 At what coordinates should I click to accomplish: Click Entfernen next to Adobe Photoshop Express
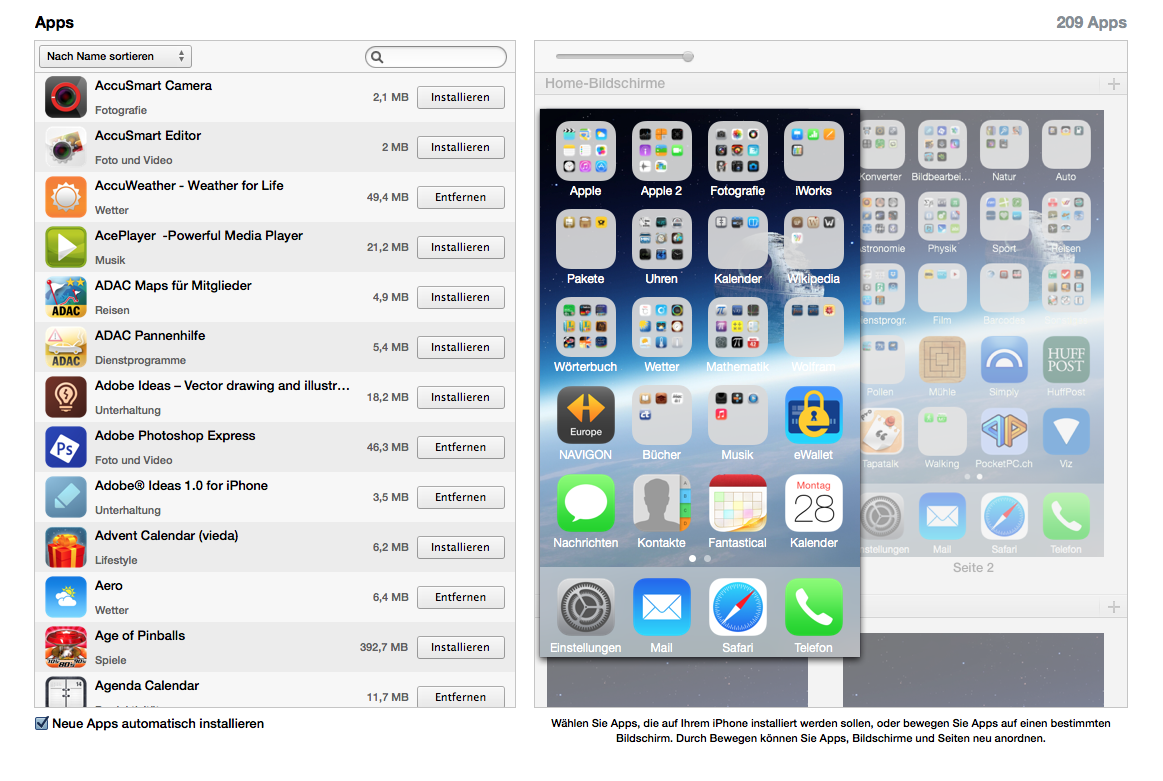[x=460, y=447]
